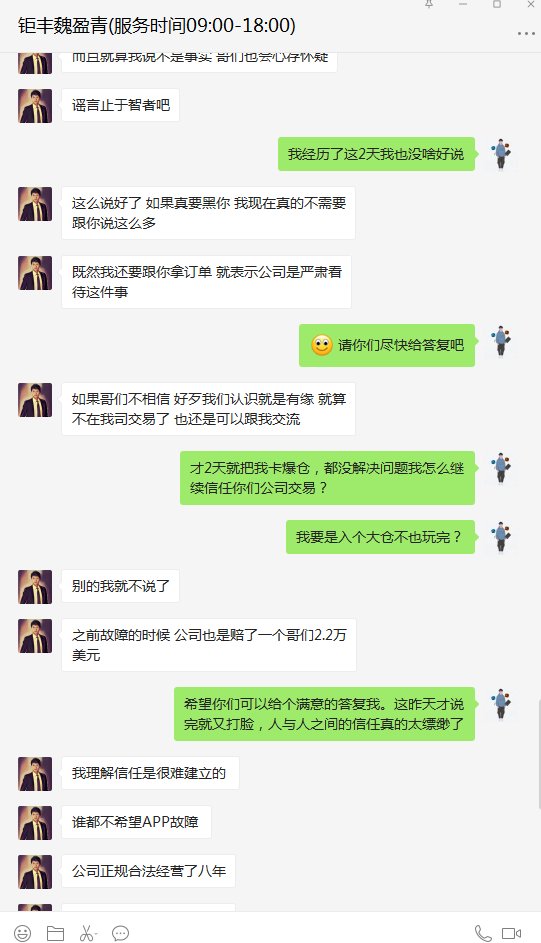Select the message '谁都不希望APP故障'
The image size is (541, 943).
[x=136, y=822]
